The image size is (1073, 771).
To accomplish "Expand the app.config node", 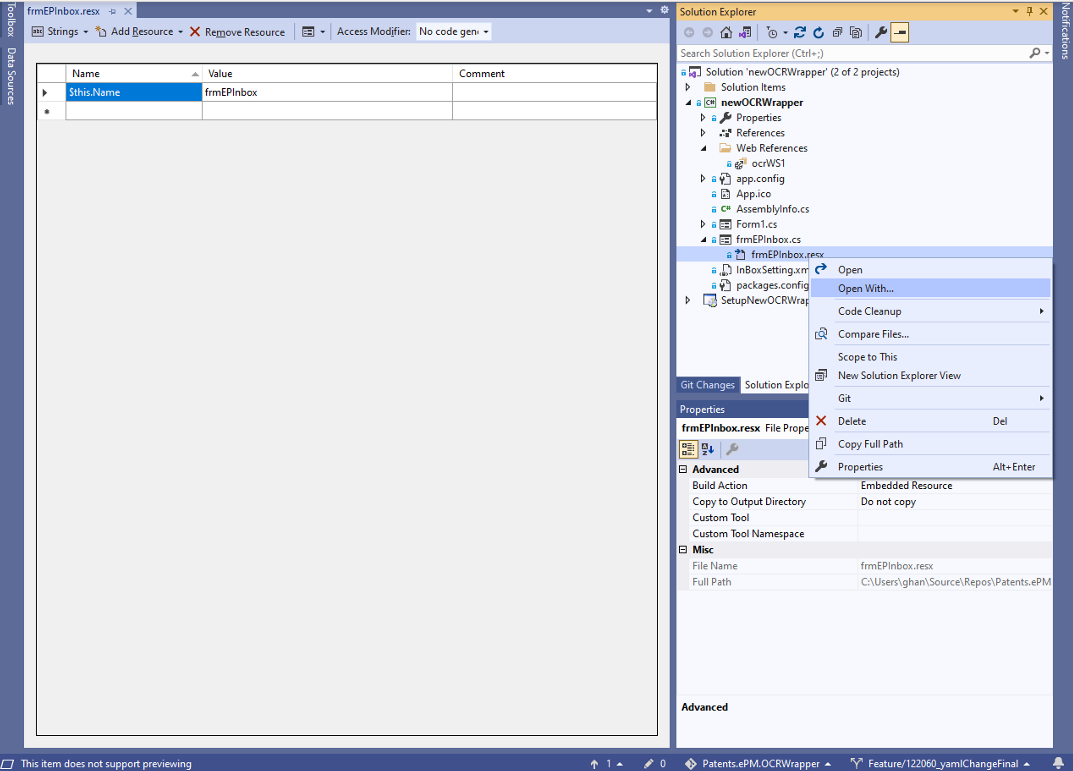I will 703,179.
